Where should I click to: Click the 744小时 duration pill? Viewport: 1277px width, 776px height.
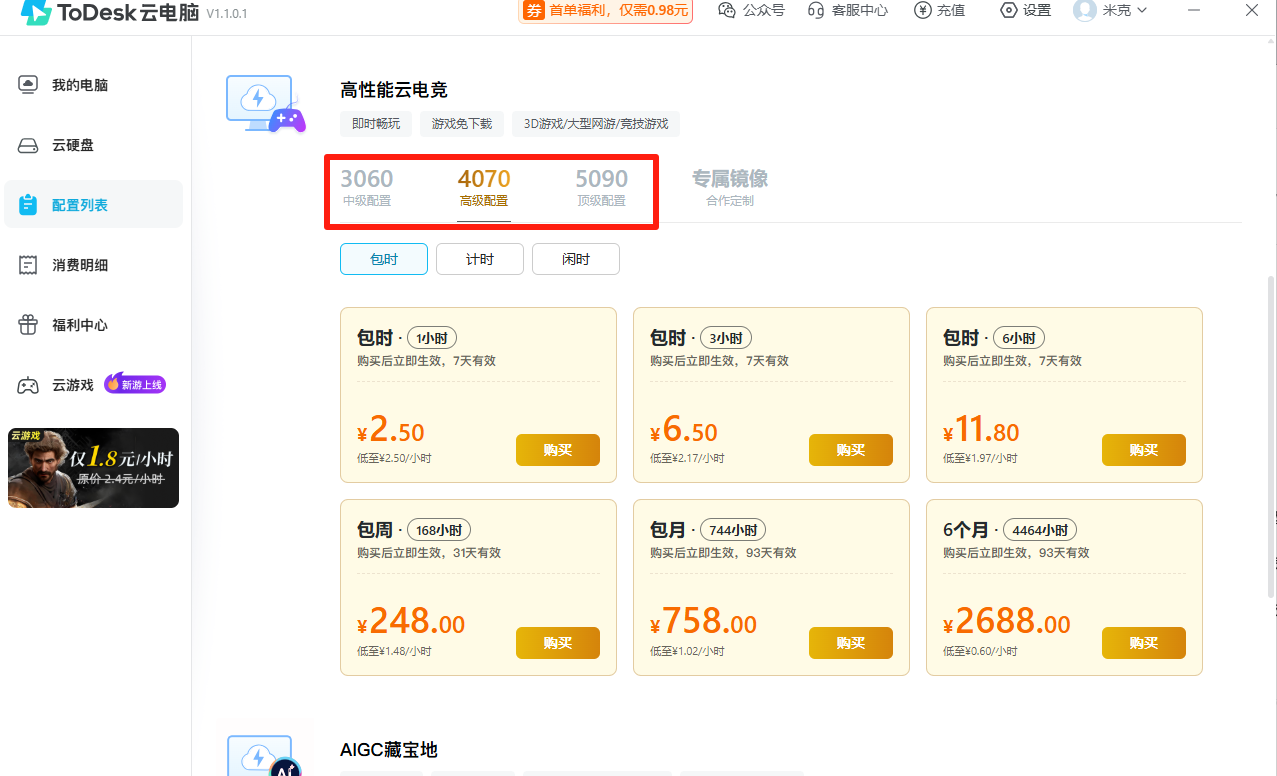pyautogui.click(x=732, y=530)
